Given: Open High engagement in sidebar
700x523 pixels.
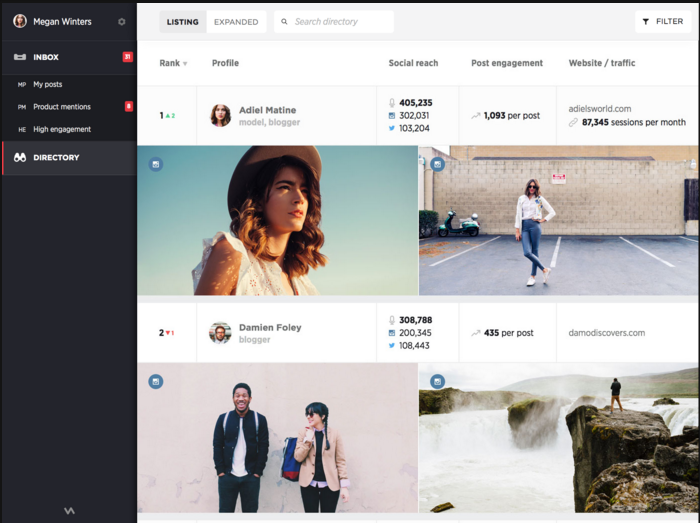Looking at the screenshot, I should (x=69, y=129).
